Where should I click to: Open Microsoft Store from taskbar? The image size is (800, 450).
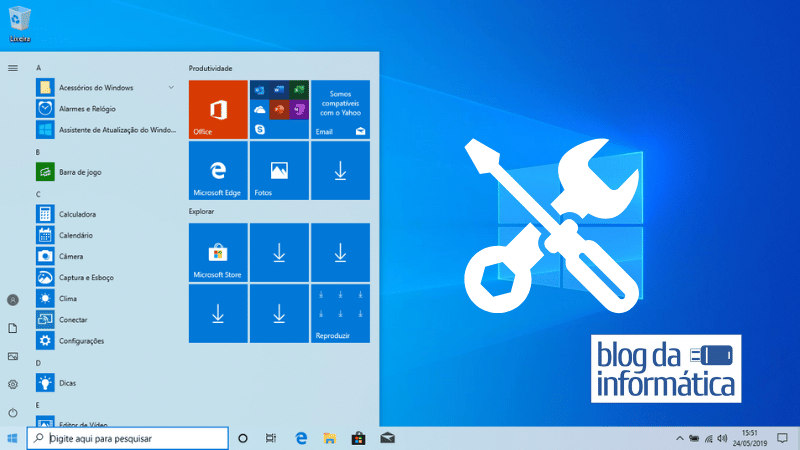coord(358,438)
